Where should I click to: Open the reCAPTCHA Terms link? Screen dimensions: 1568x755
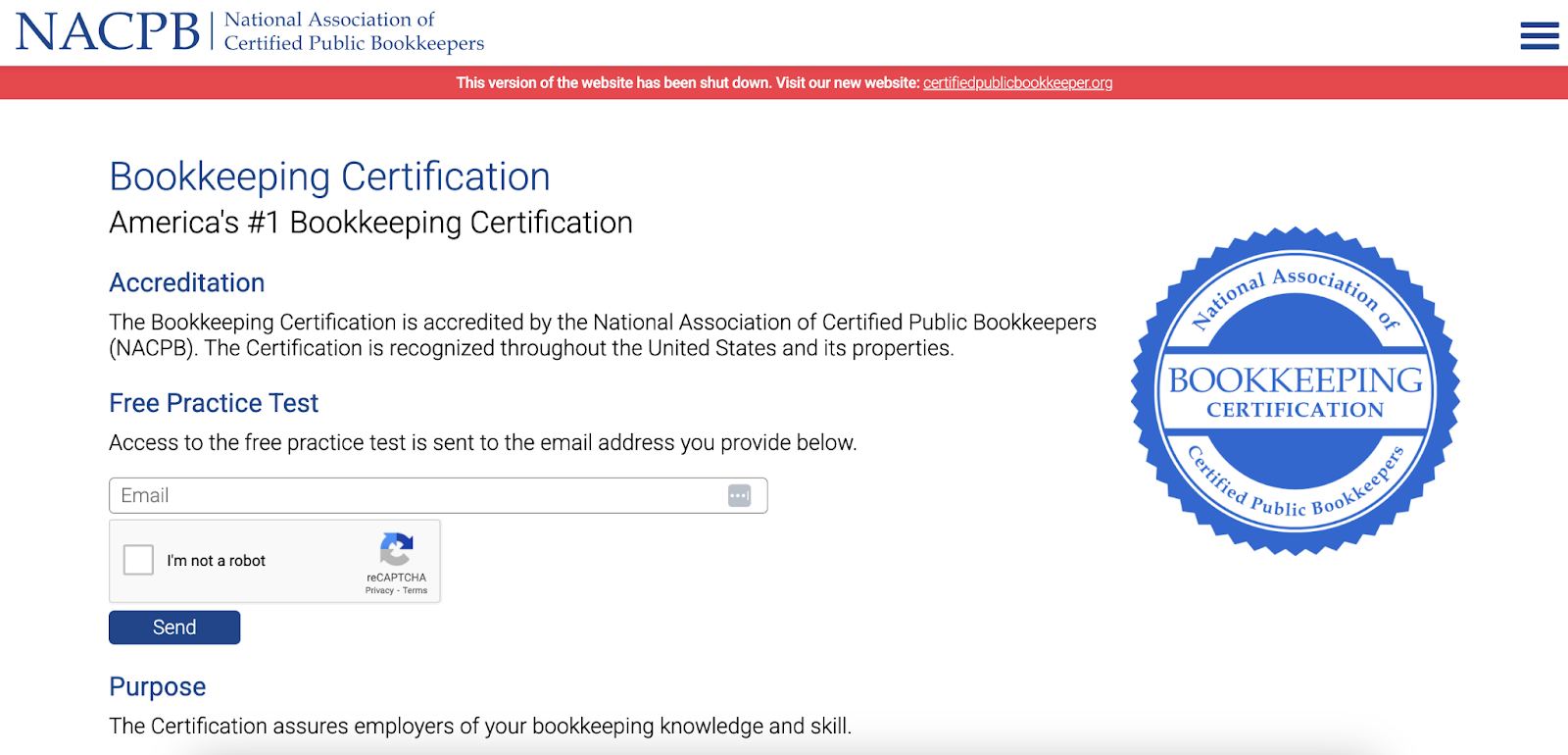click(x=416, y=590)
